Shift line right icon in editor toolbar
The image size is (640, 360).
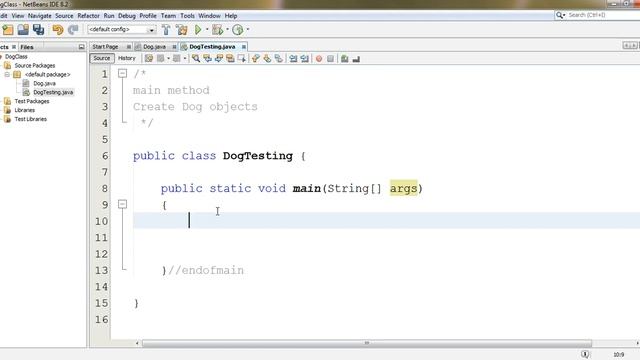point(304,59)
